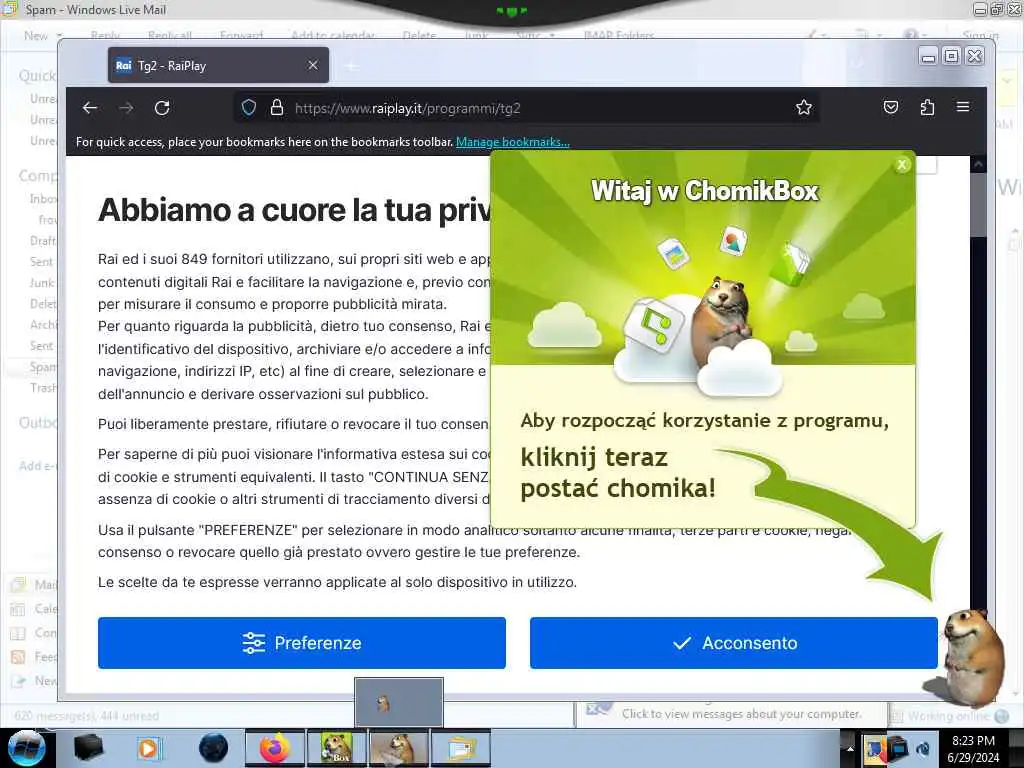
Task: Switch to Firefox in the taskbar
Action: click(274, 748)
